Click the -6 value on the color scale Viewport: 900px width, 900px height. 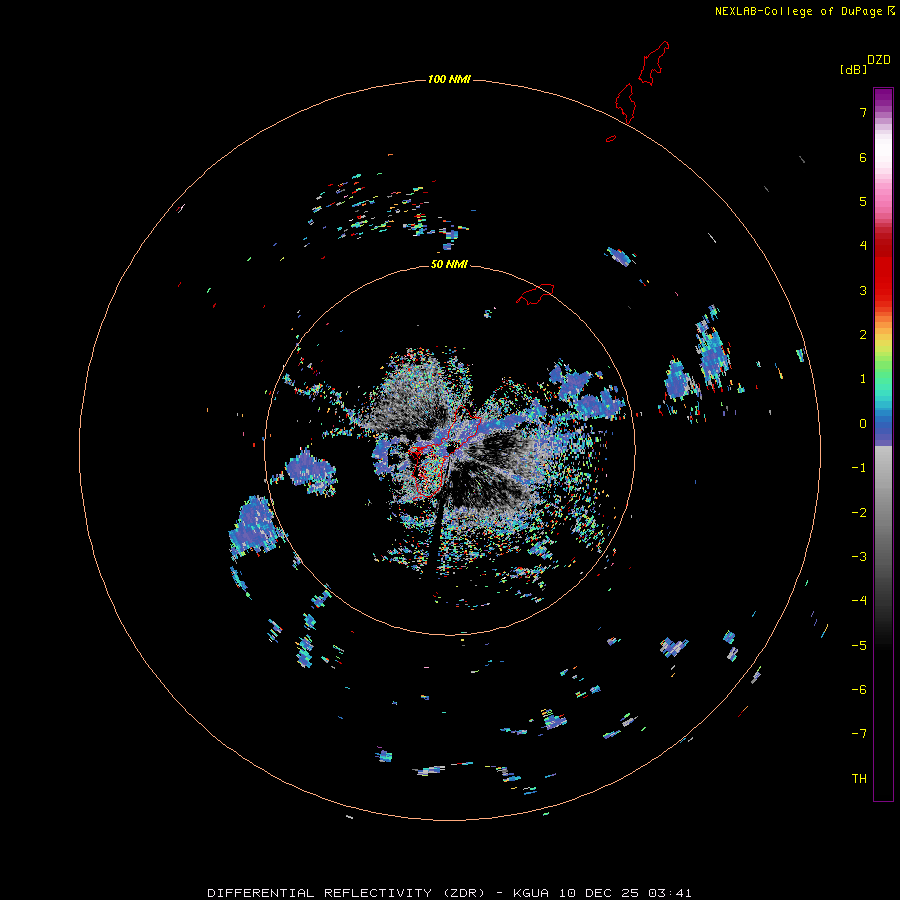click(859, 690)
